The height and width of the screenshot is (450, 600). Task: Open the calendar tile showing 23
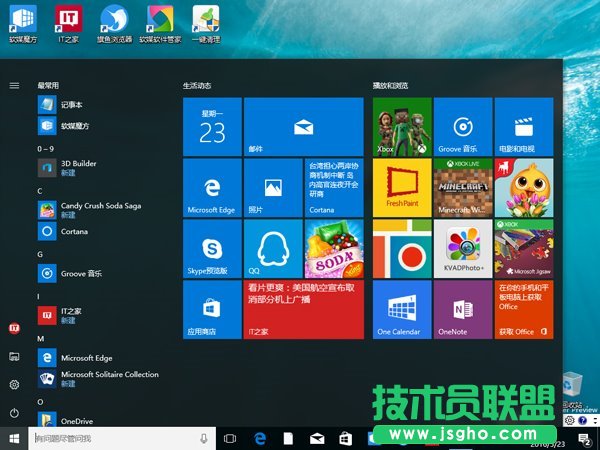[212, 127]
